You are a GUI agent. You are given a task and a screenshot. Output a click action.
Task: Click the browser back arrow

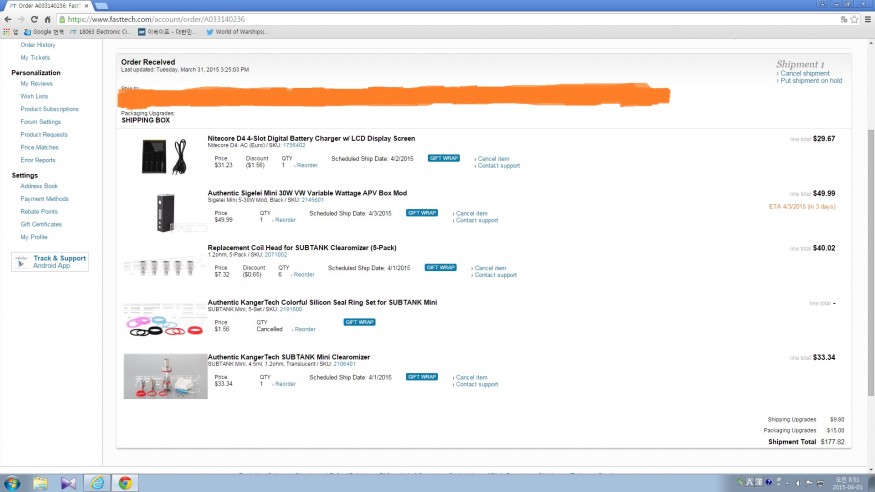[x=8, y=19]
